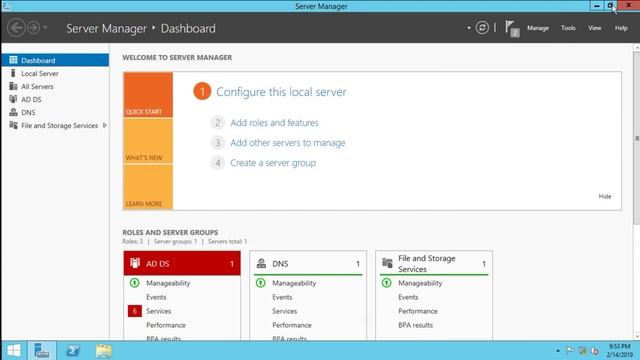640x360 pixels.
Task: Click the Configure this local server link
Action: [x=281, y=92]
